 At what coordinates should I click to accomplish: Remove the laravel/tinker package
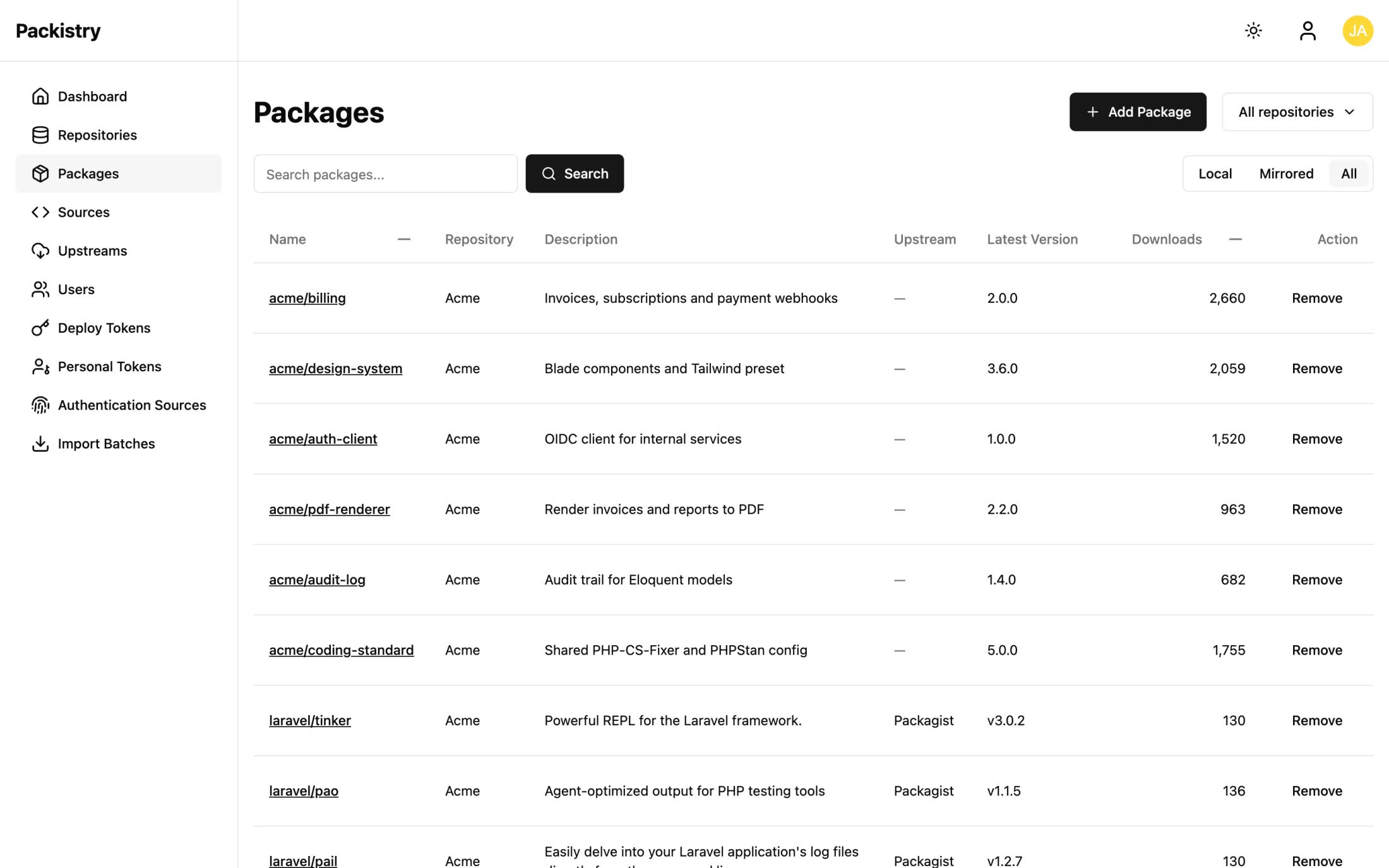coord(1316,720)
